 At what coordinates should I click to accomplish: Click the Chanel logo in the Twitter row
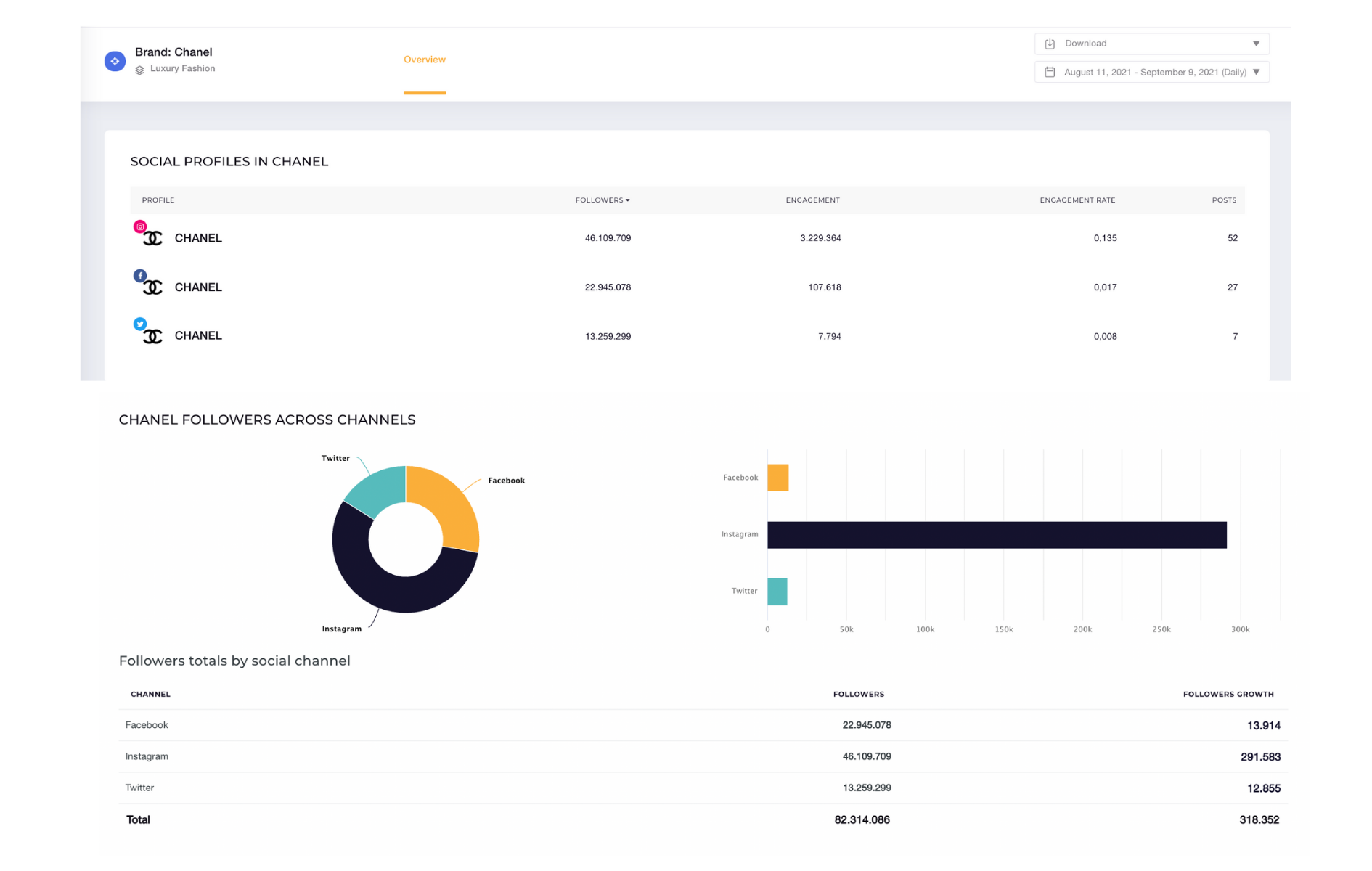pos(153,337)
